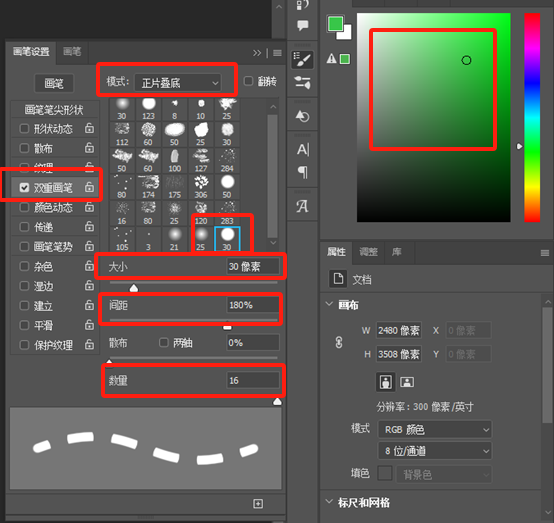Click the create new brush icon
This screenshot has height=523, width=554.
point(258,504)
